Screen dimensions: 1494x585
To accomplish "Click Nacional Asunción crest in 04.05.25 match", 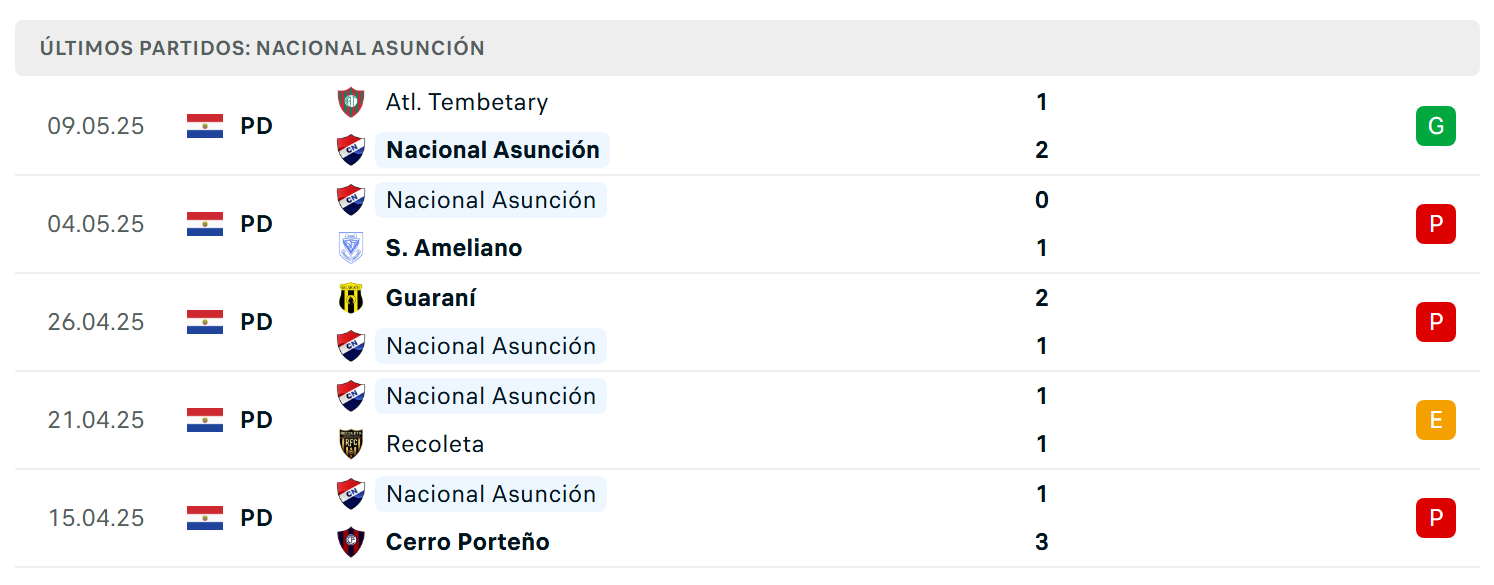I will [351, 200].
